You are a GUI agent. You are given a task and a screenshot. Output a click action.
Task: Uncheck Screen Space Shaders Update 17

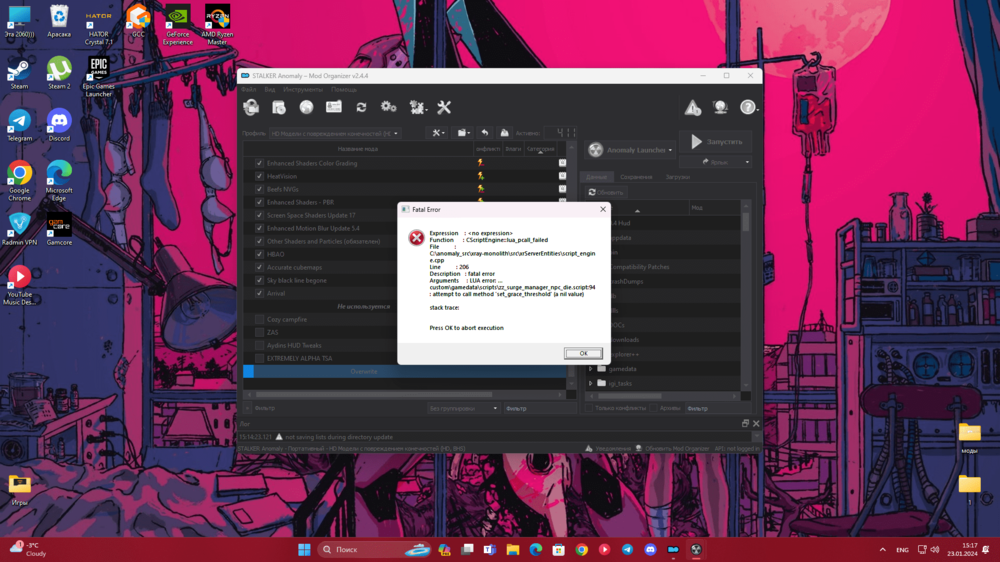pos(259,216)
